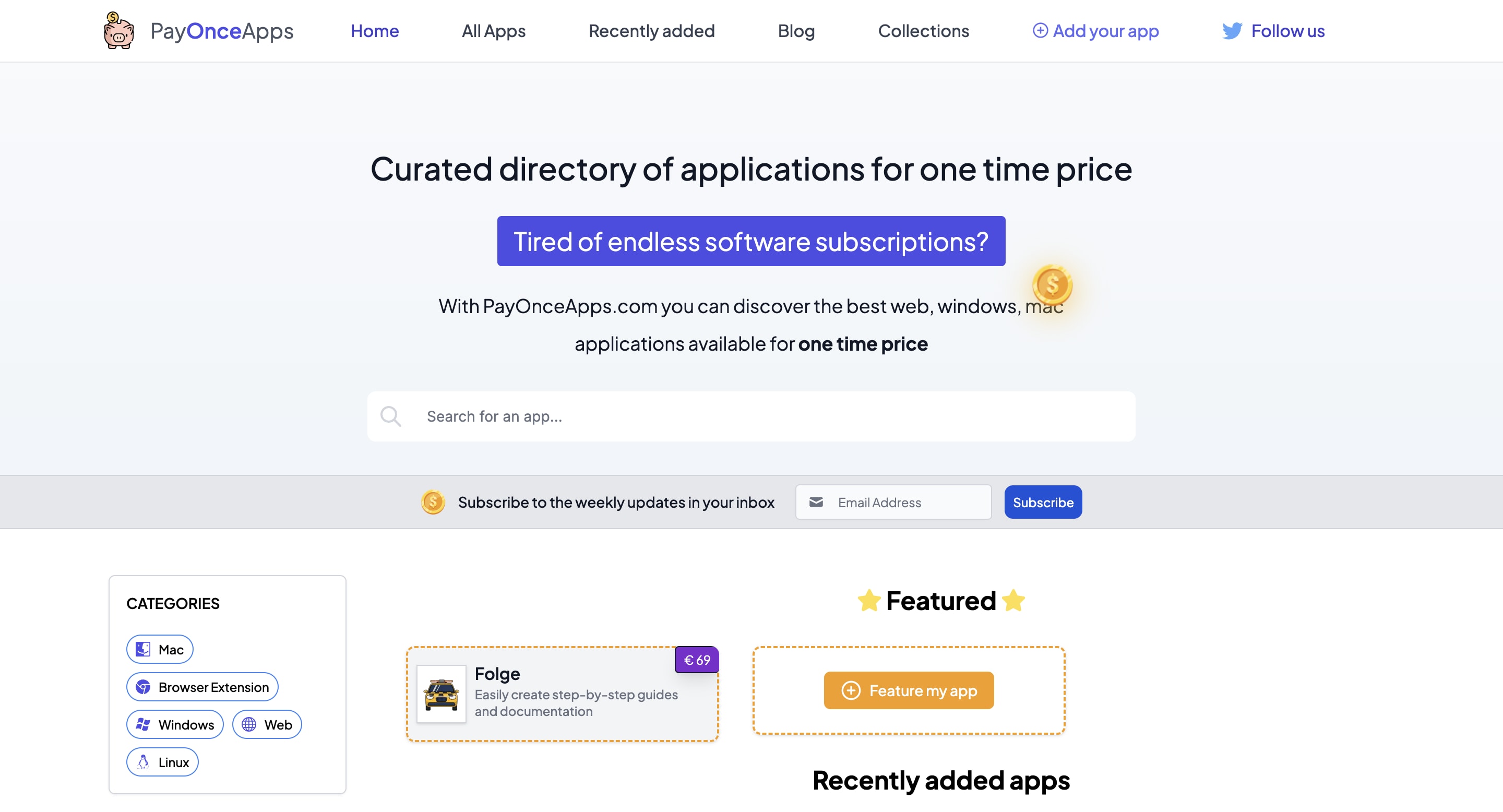This screenshot has width=1503, height=812.
Task: Click the search app input field
Action: click(x=751, y=416)
